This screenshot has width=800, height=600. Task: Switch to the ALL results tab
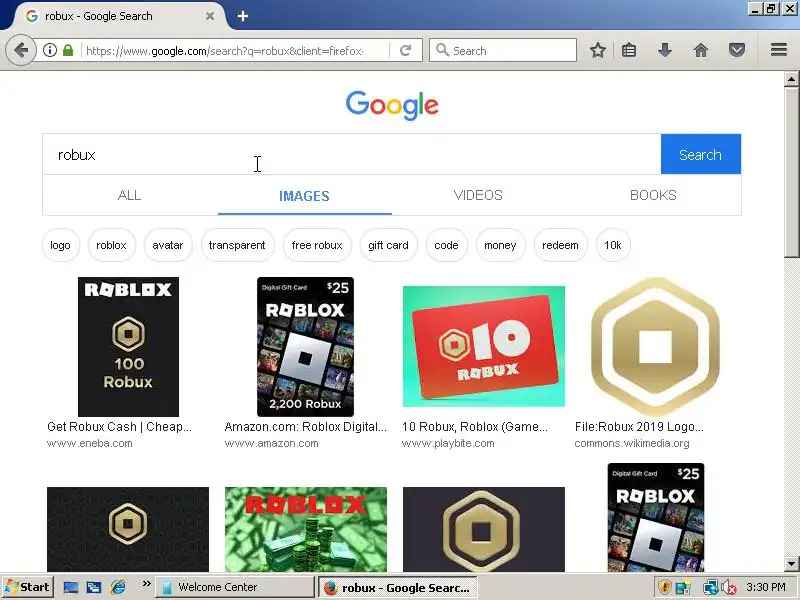130,195
